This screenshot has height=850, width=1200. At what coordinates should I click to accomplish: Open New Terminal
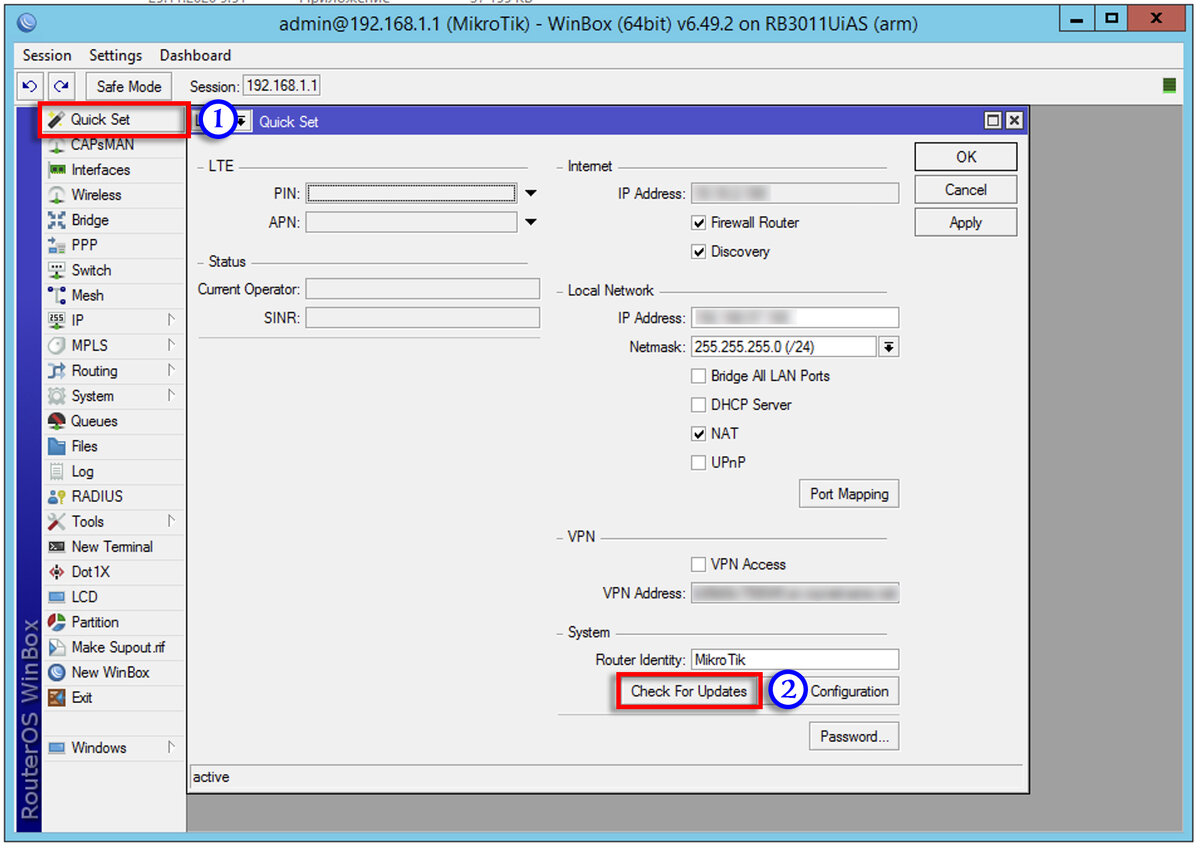(x=112, y=547)
